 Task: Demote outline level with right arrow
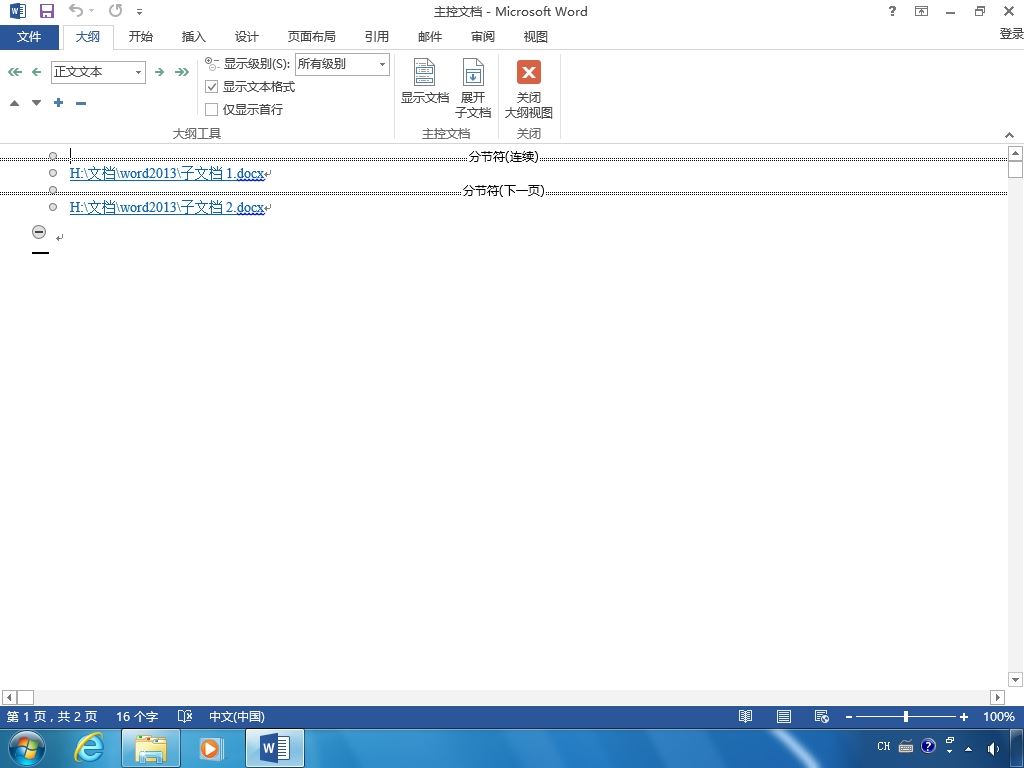point(159,72)
